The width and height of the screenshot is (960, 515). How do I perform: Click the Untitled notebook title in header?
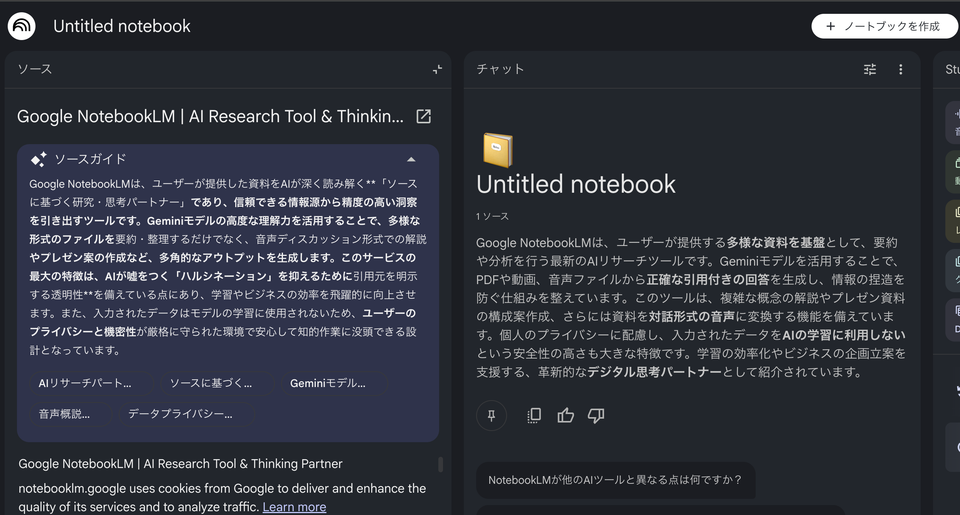pyautogui.click(x=122, y=26)
